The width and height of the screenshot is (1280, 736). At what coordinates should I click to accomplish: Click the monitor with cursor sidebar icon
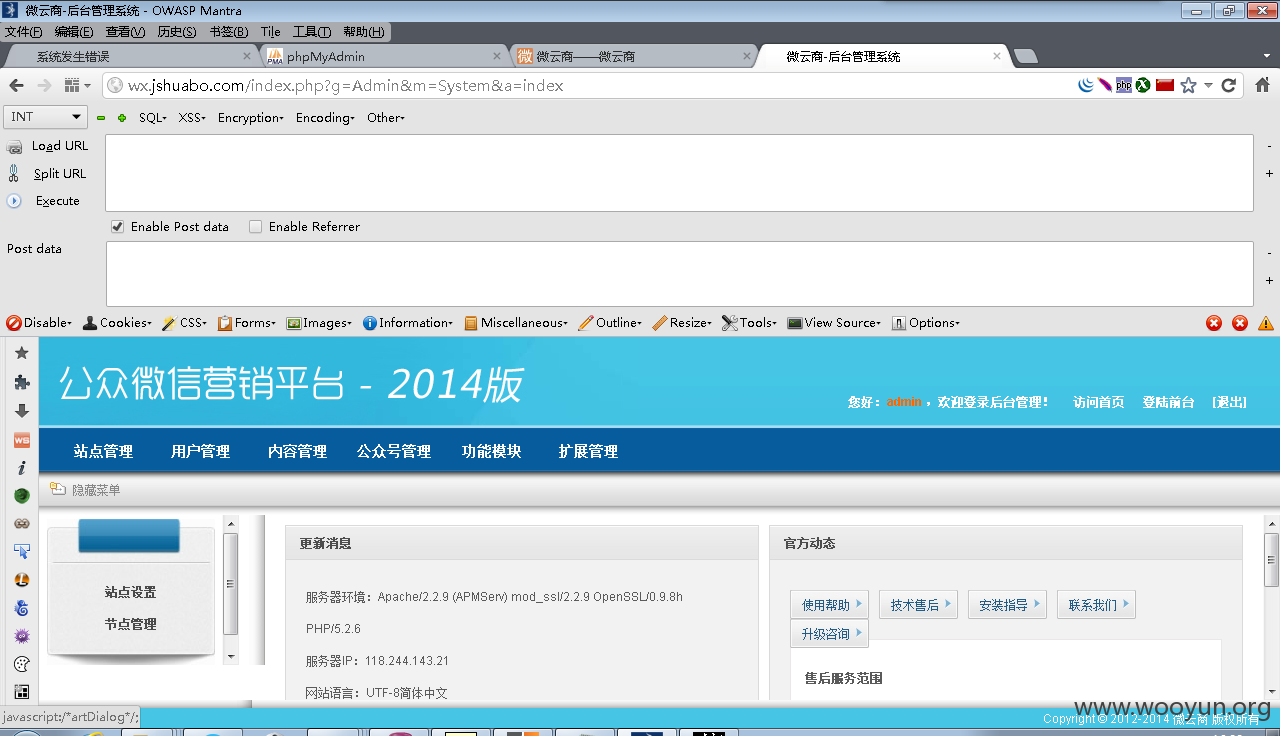[x=21, y=551]
